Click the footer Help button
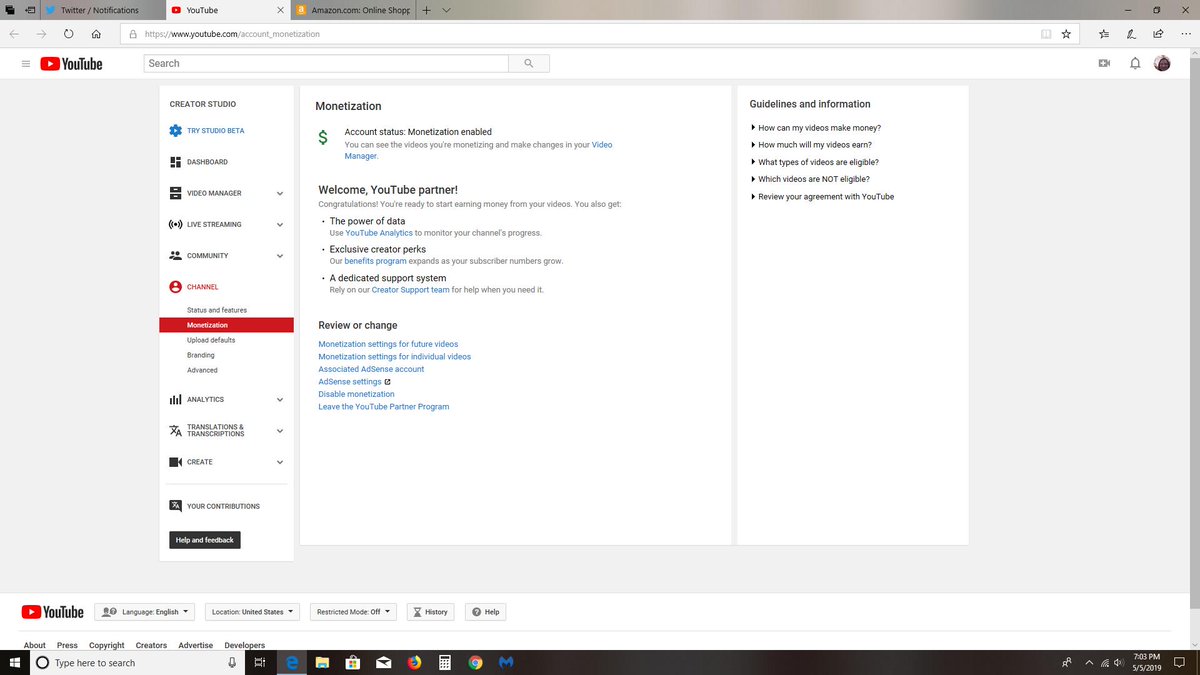This screenshot has width=1200, height=675. (x=485, y=611)
